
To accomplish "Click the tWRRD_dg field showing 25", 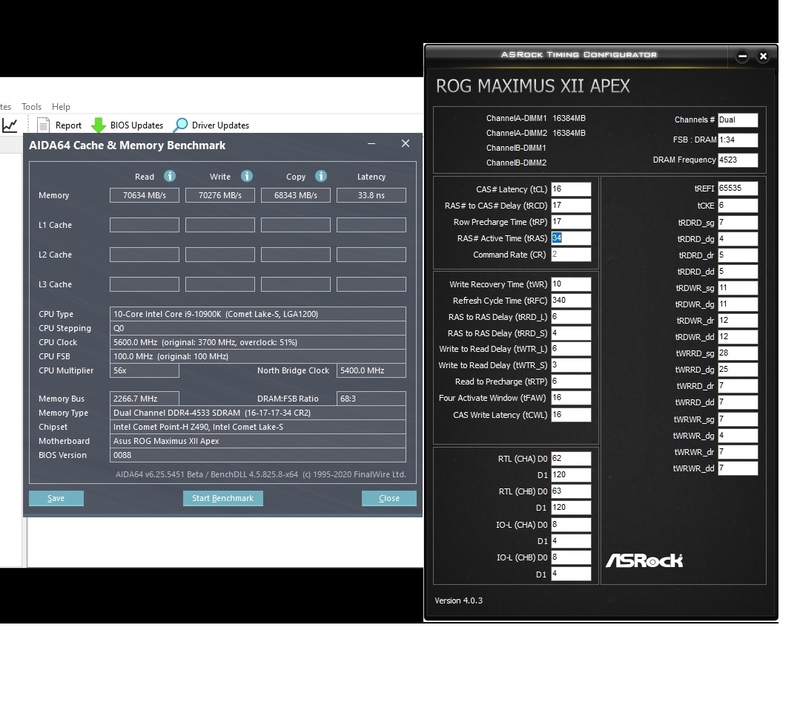I will point(738,369).
